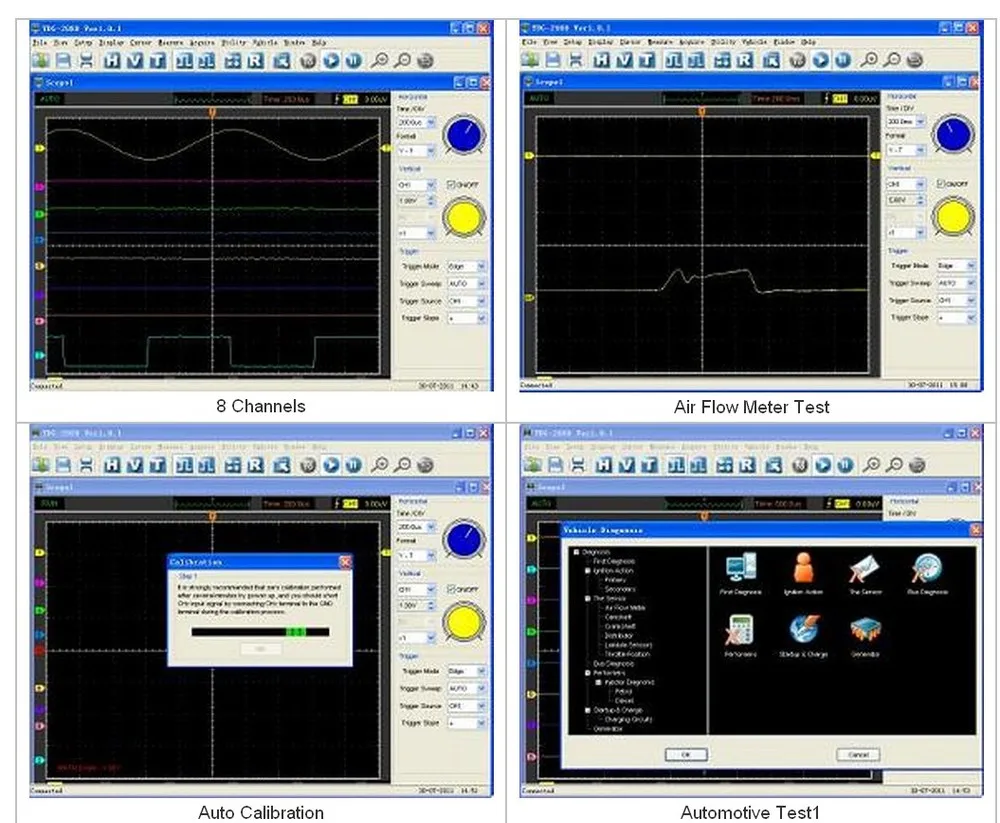Click orange trigger position marker in 8 Channels
Viewport: 1000px width, 823px height.
(213, 112)
